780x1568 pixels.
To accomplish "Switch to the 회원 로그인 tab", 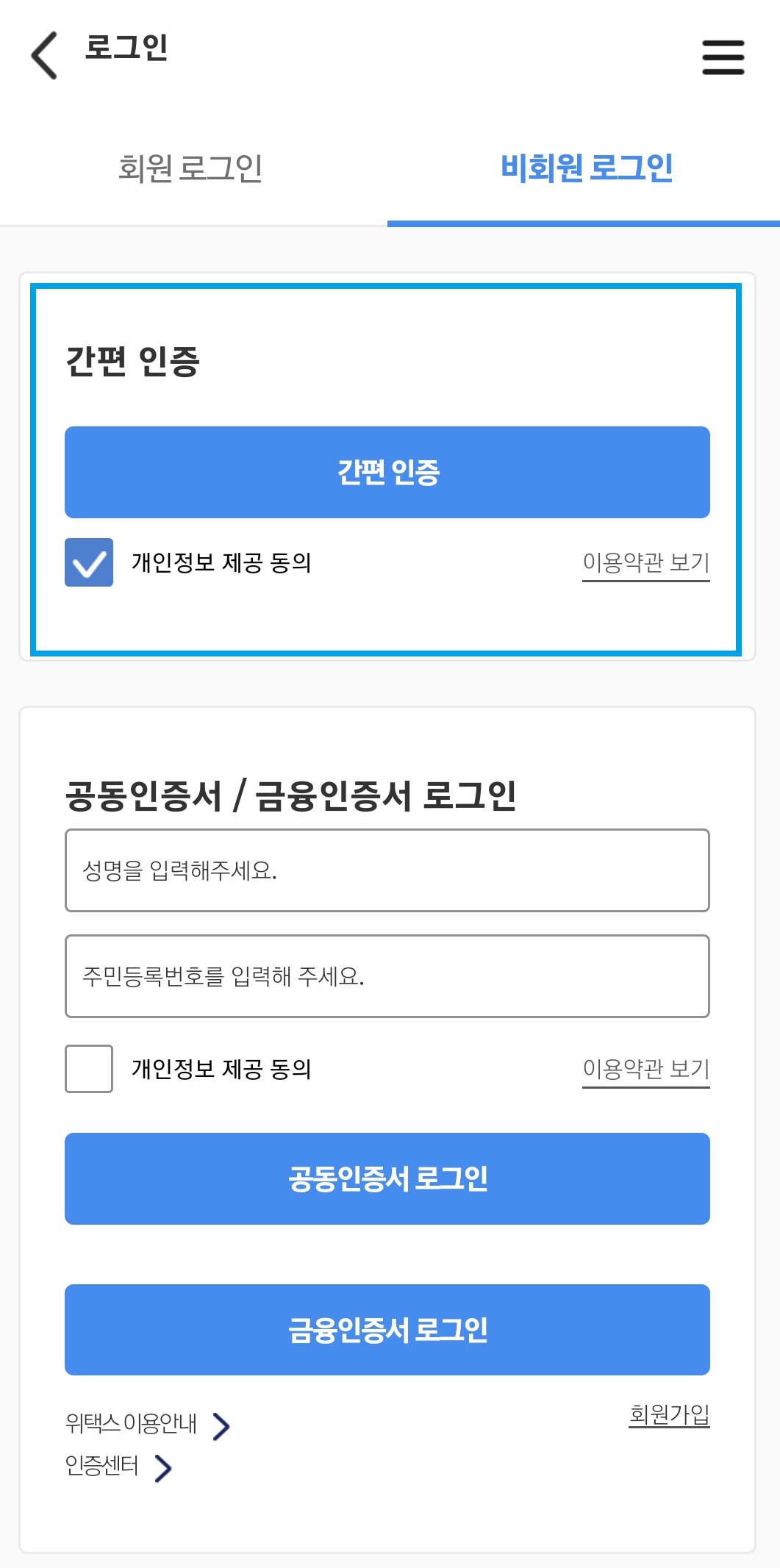I will (x=193, y=168).
